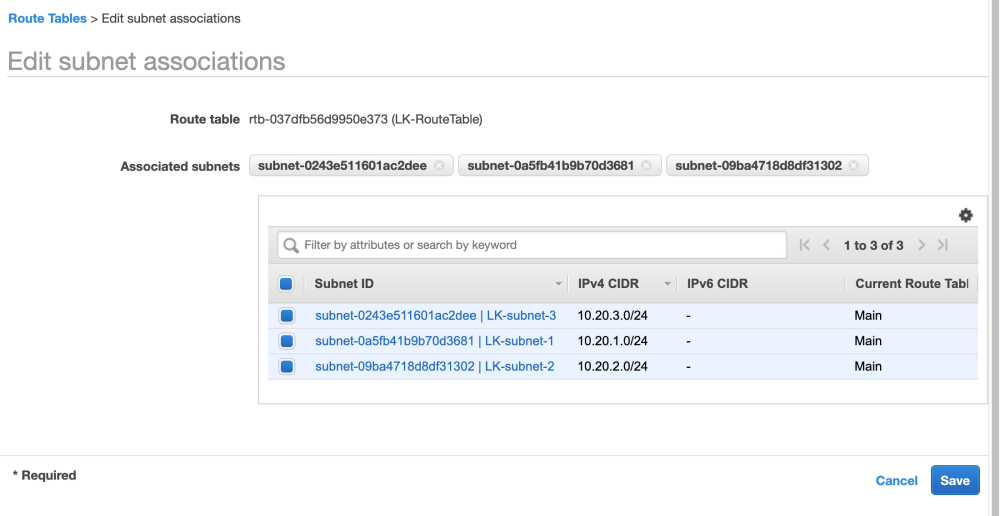Image resolution: width=1000 pixels, height=516 pixels.
Task: Click the IPv4 CIDR column header
Action: (609, 284)
